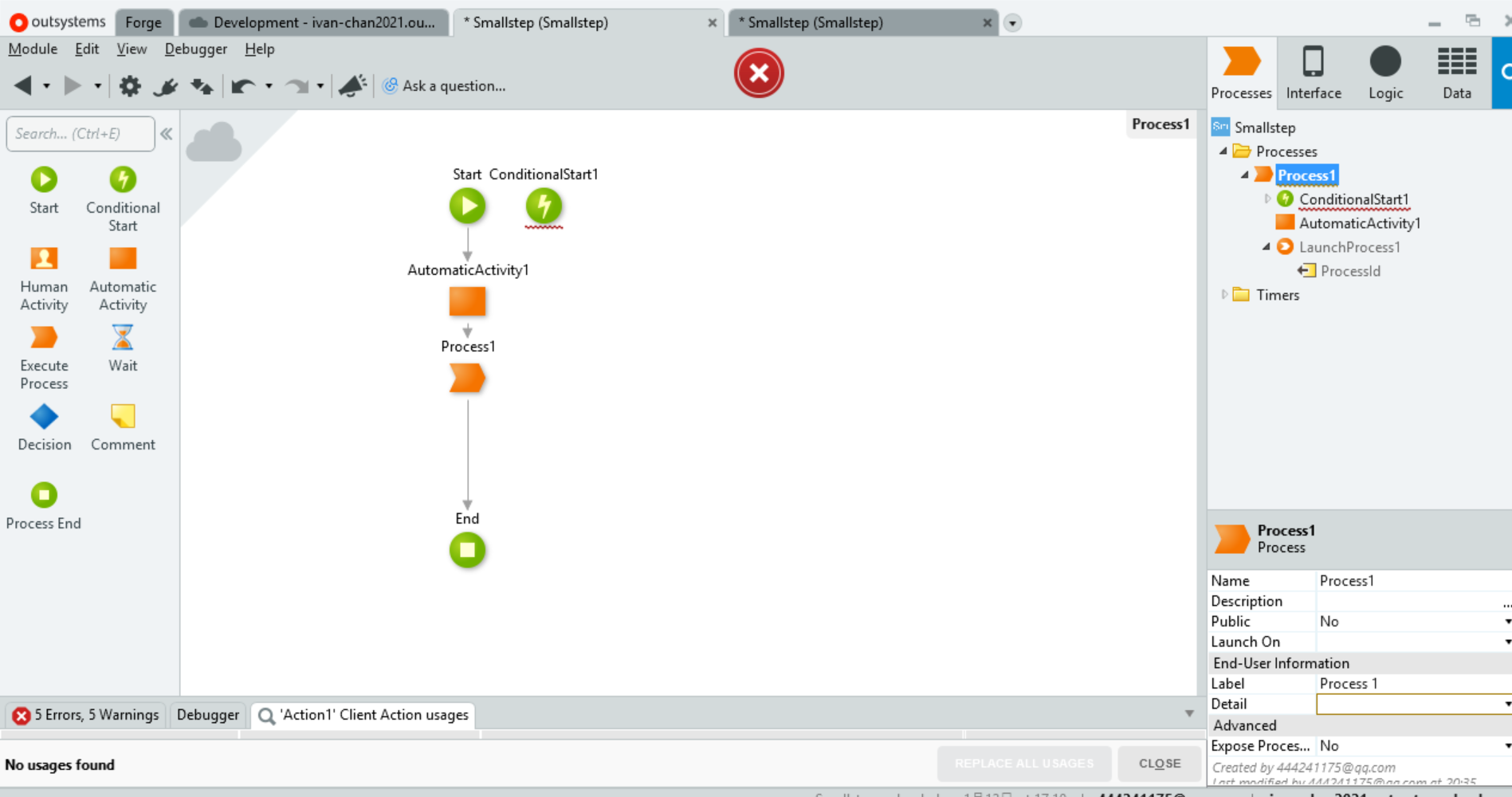Click the End node on the canvas
This screenshot has height=797, width=1512.
(x=467, y=550)
